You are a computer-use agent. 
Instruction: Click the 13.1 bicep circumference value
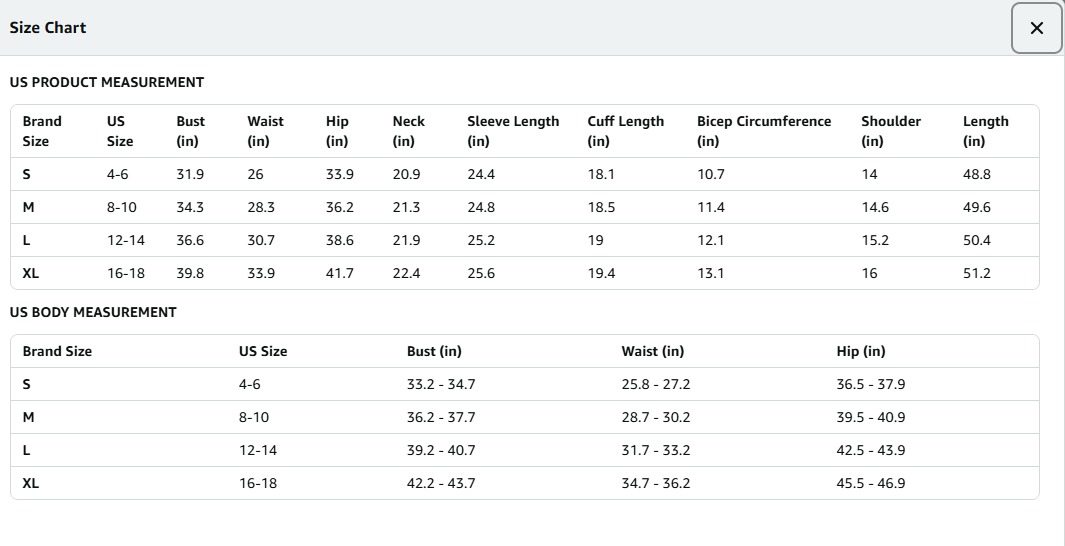(x=711, y=273)
